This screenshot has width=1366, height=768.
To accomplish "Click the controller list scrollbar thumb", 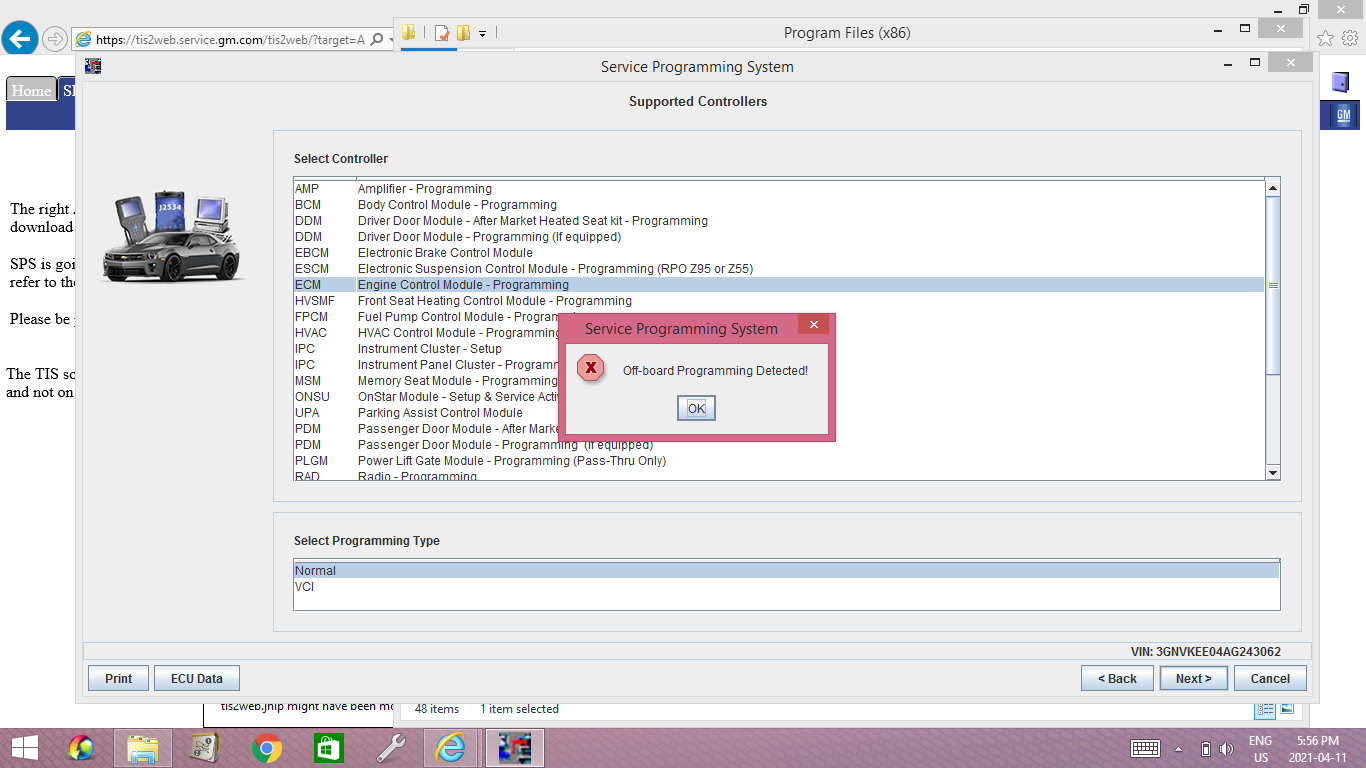I will (x=1273, y=285).
